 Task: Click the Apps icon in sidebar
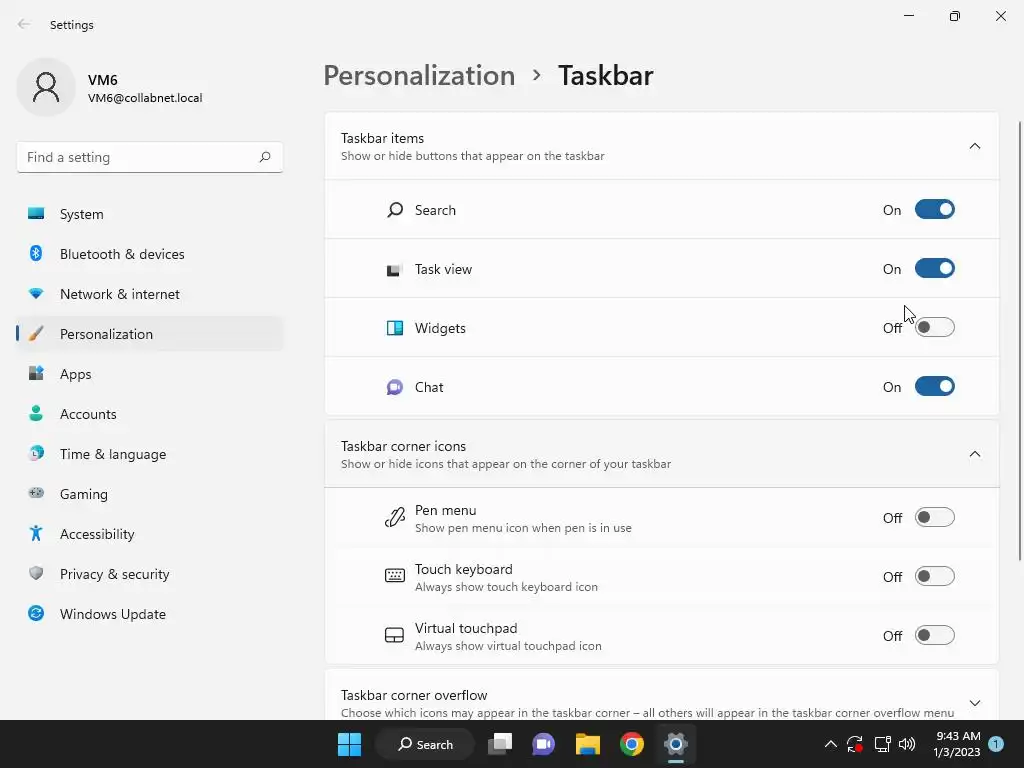(x=36, y=374)
